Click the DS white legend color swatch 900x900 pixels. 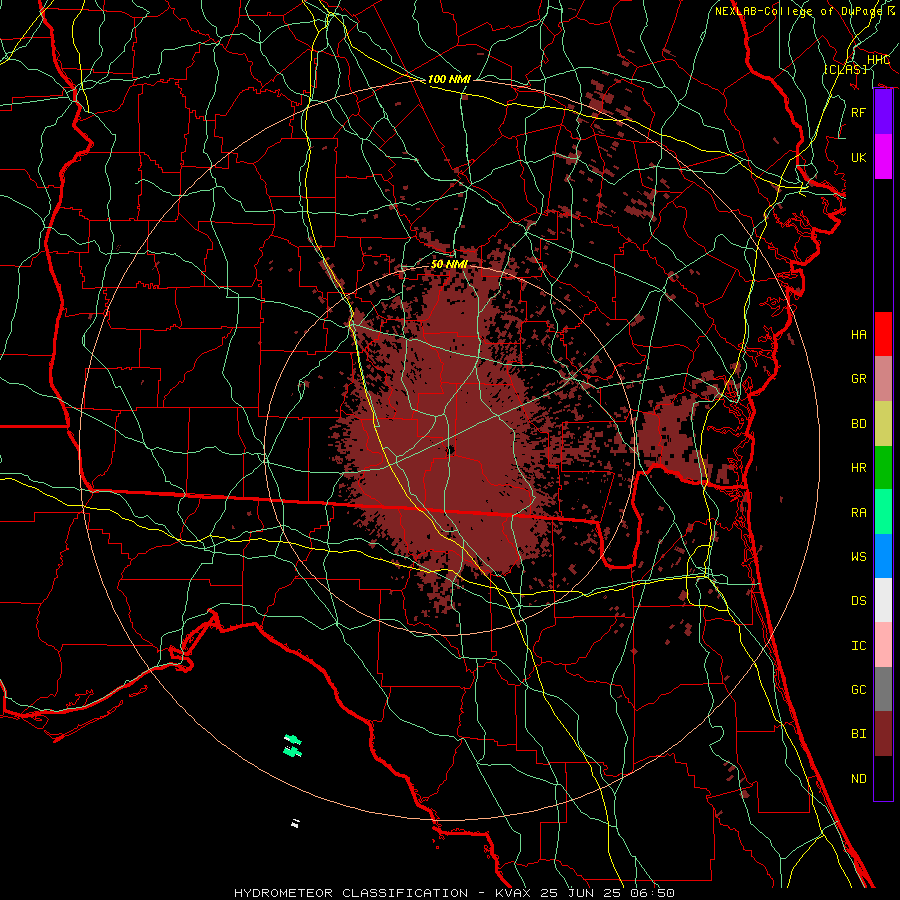pyautogui.click(x=883, y=600)
